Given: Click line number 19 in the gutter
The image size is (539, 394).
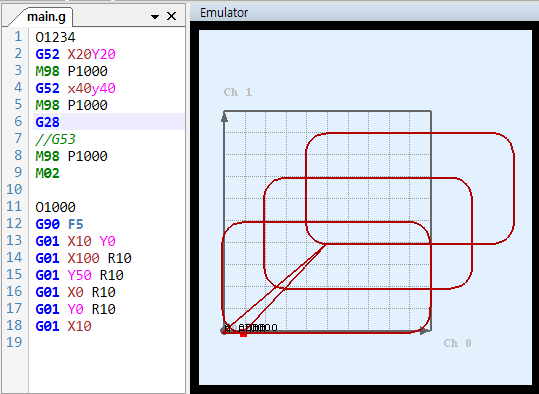Looking at the screenshot, I should (x=14, y=342).
